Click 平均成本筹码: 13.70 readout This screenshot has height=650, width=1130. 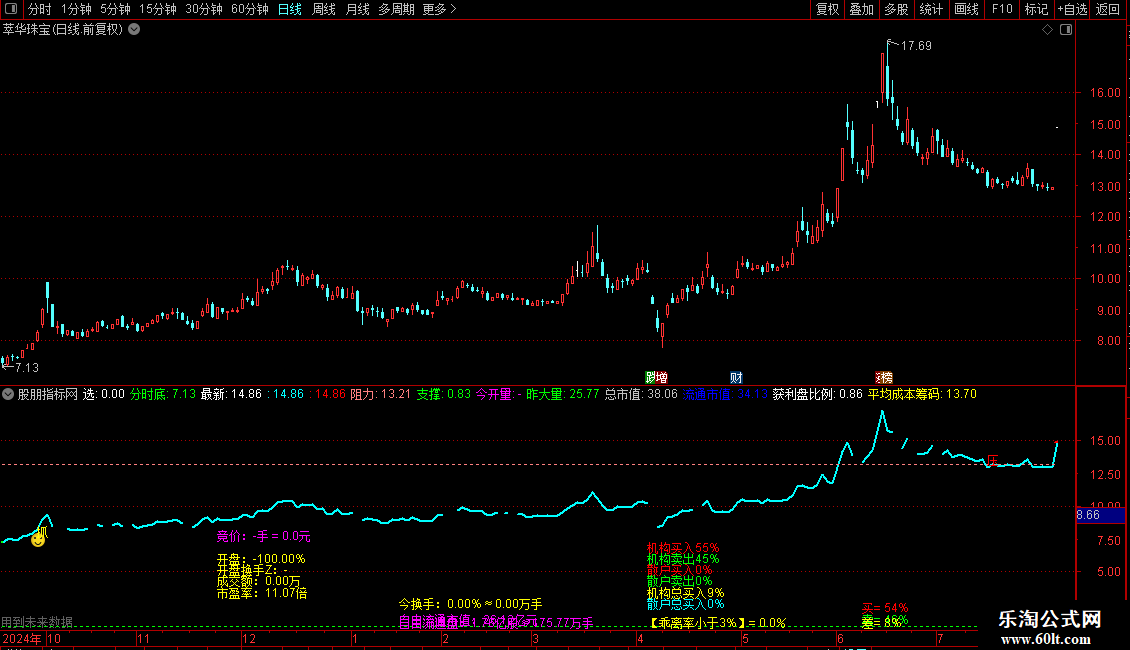point(922,394)
